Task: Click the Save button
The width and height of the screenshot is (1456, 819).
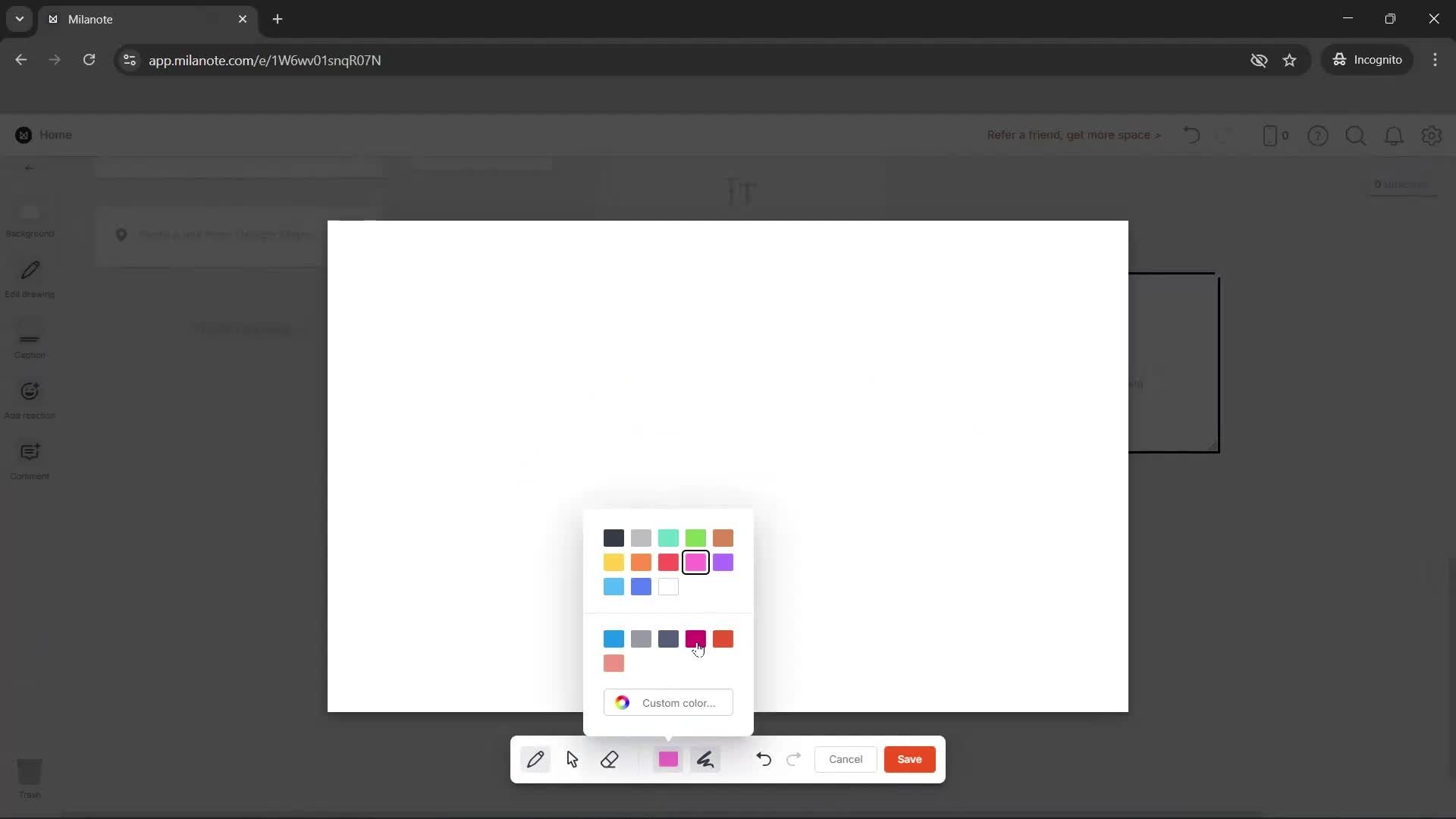Action: (x=909, y=759)
